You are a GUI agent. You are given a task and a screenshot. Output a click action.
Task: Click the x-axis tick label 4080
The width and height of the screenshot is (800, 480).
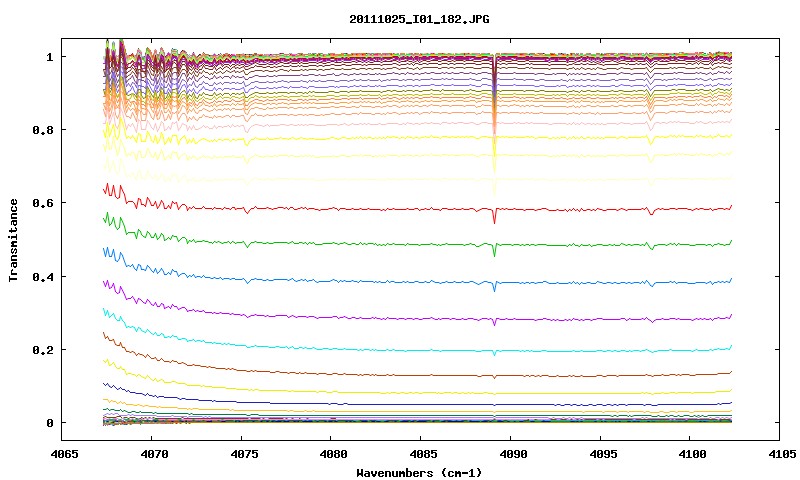point(334,454)
